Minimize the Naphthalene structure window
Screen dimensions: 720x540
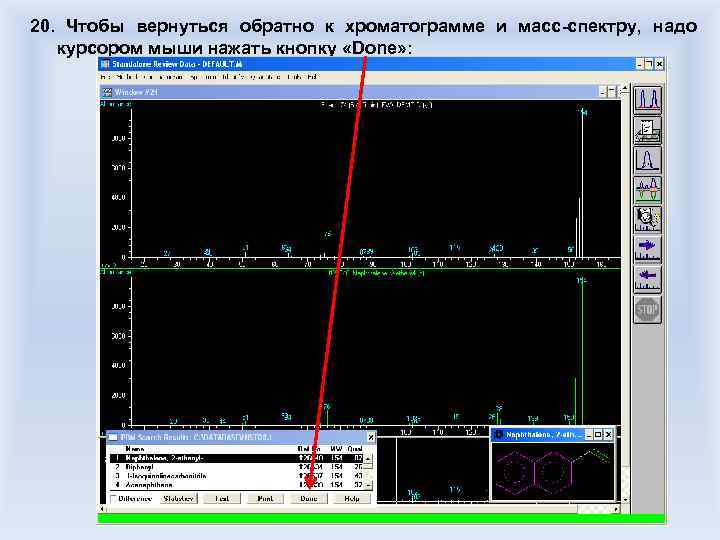point(589,434)
